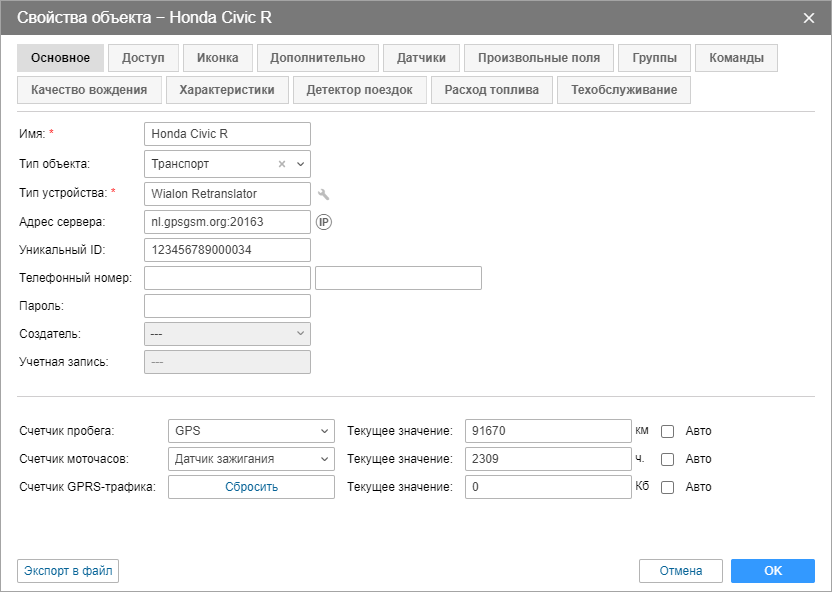This screenshot has width=832, height=592.
Task: Click the Уникальный ID input field
Action: coord(227,250)
